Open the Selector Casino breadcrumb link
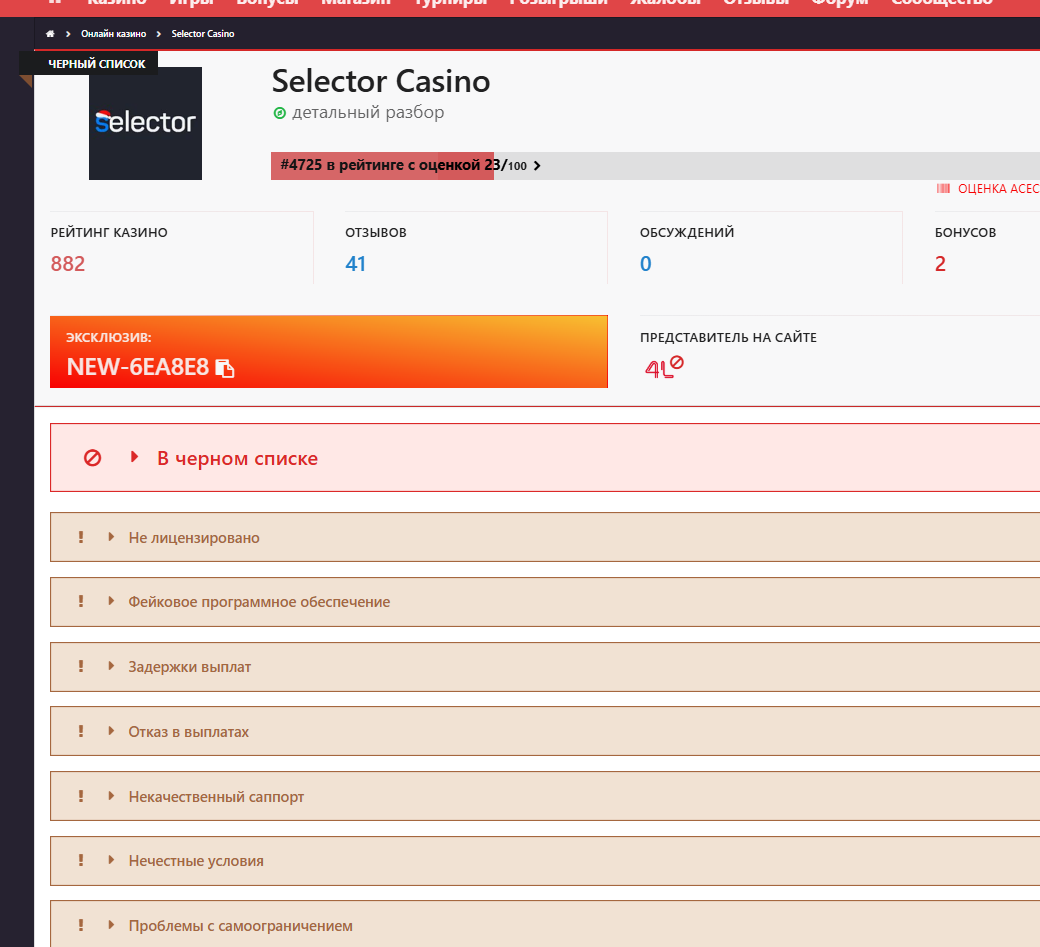 click(203, 34)
